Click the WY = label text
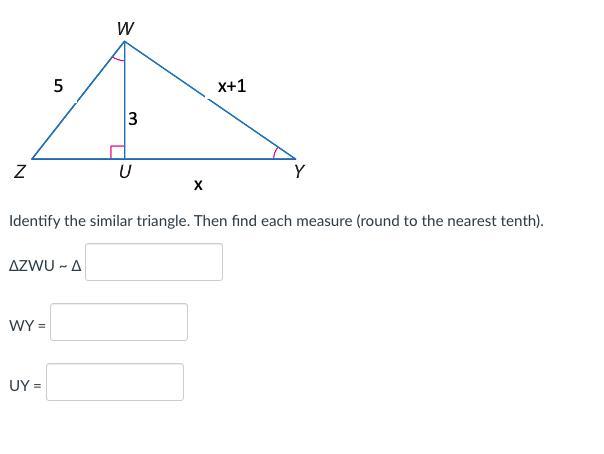The height and width of the screenshot is (454, 604). click(27, 326)
